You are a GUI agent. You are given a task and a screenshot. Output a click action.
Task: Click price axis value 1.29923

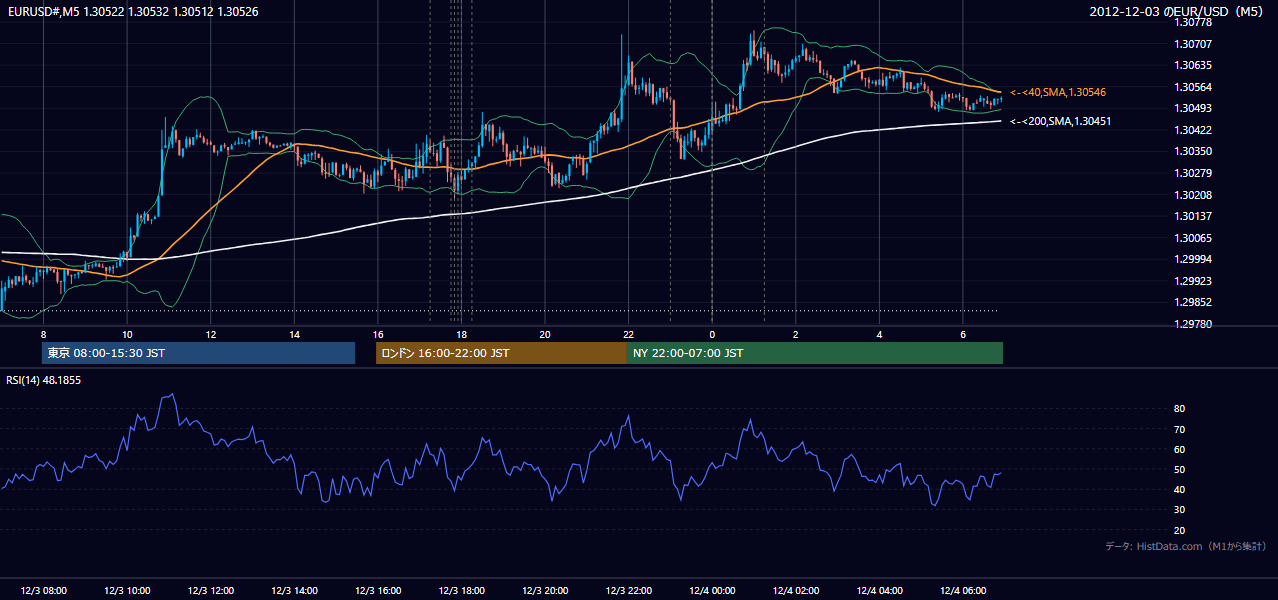click(x=1194, y=281)
